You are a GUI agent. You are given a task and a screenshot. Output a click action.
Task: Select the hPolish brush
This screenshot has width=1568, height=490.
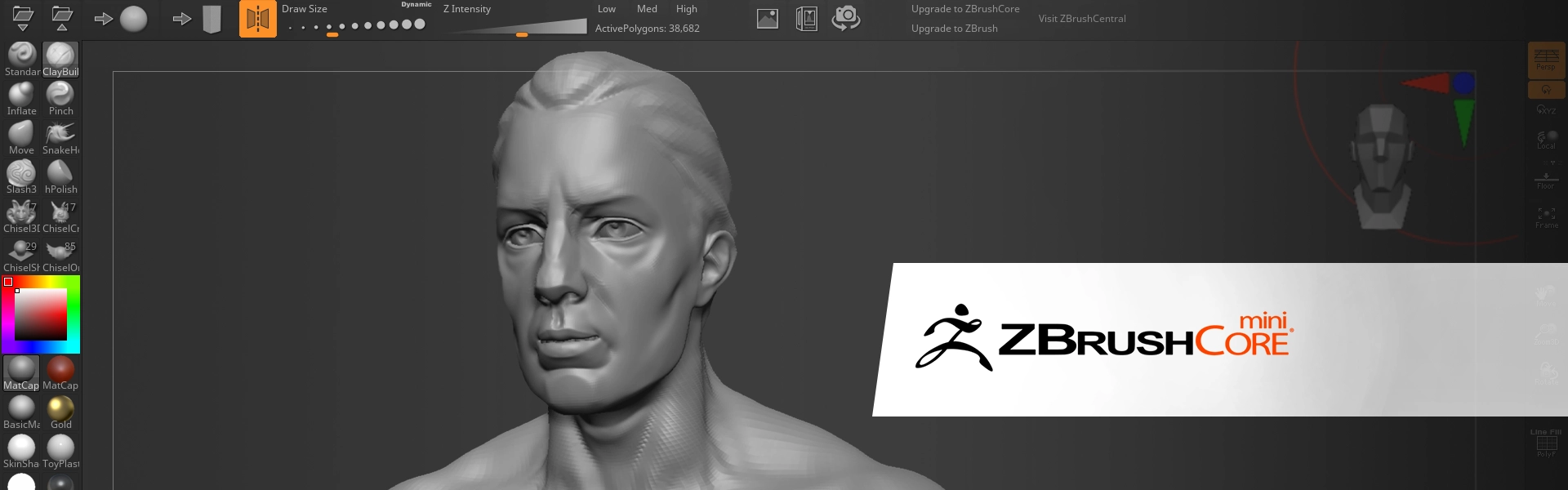[x=60, y=176]
